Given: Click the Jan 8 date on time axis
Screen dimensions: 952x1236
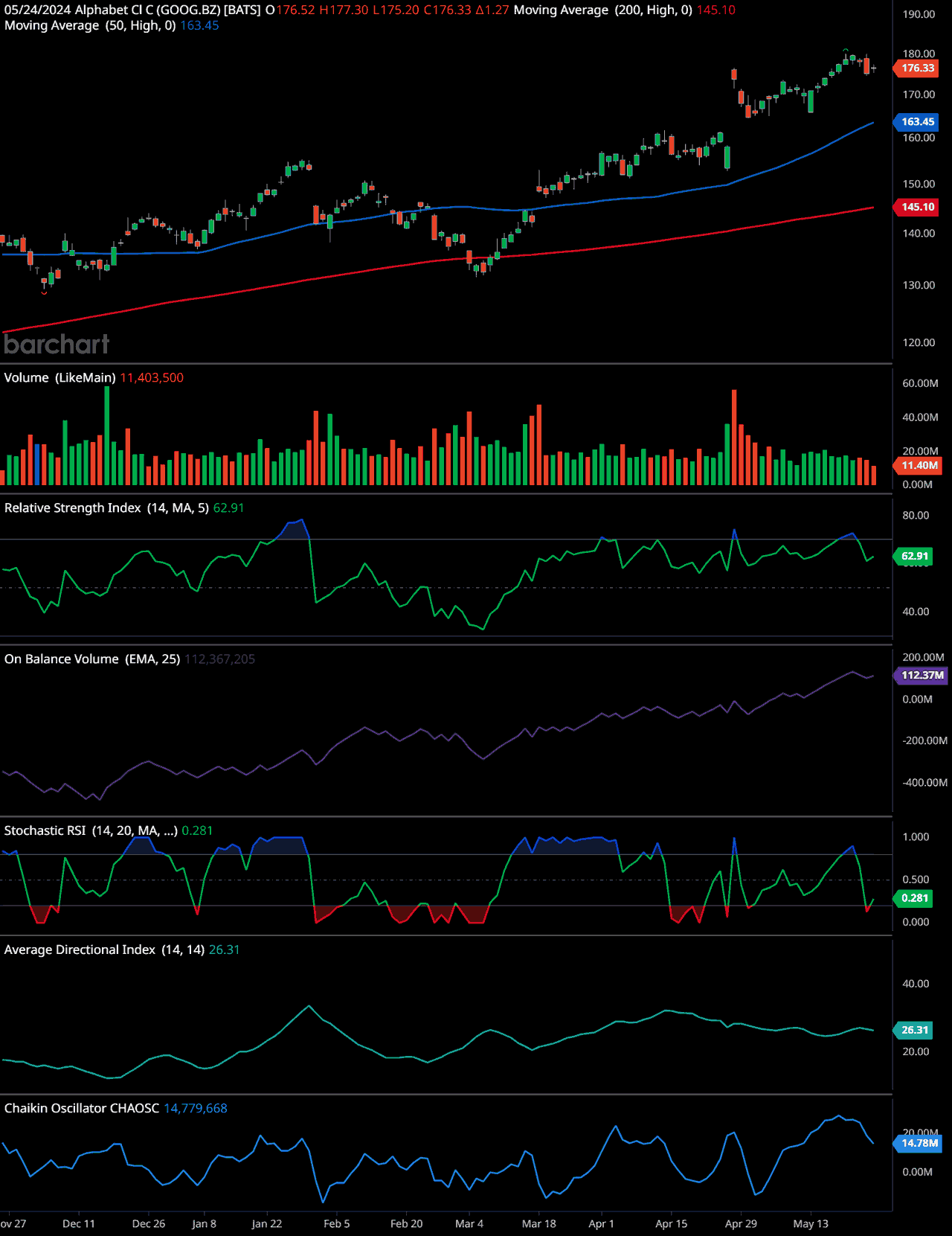Looking at the screenshot, I should pos(204,1223).
